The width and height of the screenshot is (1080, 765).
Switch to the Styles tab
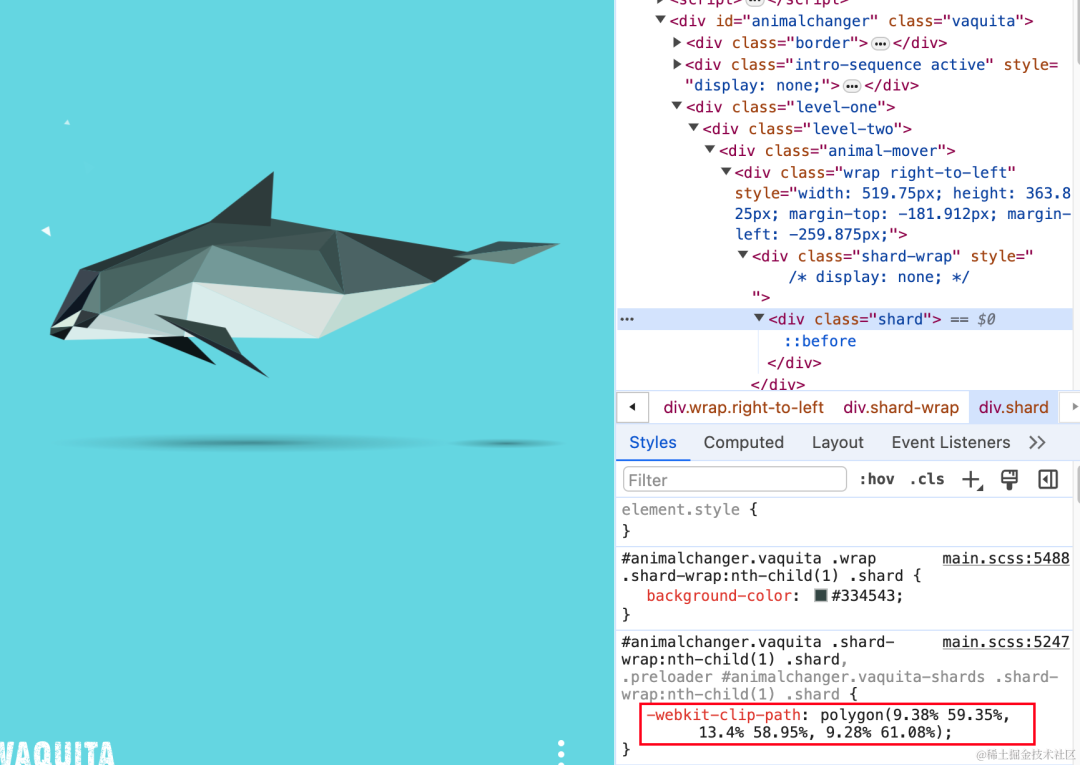(x=653, y=443)
